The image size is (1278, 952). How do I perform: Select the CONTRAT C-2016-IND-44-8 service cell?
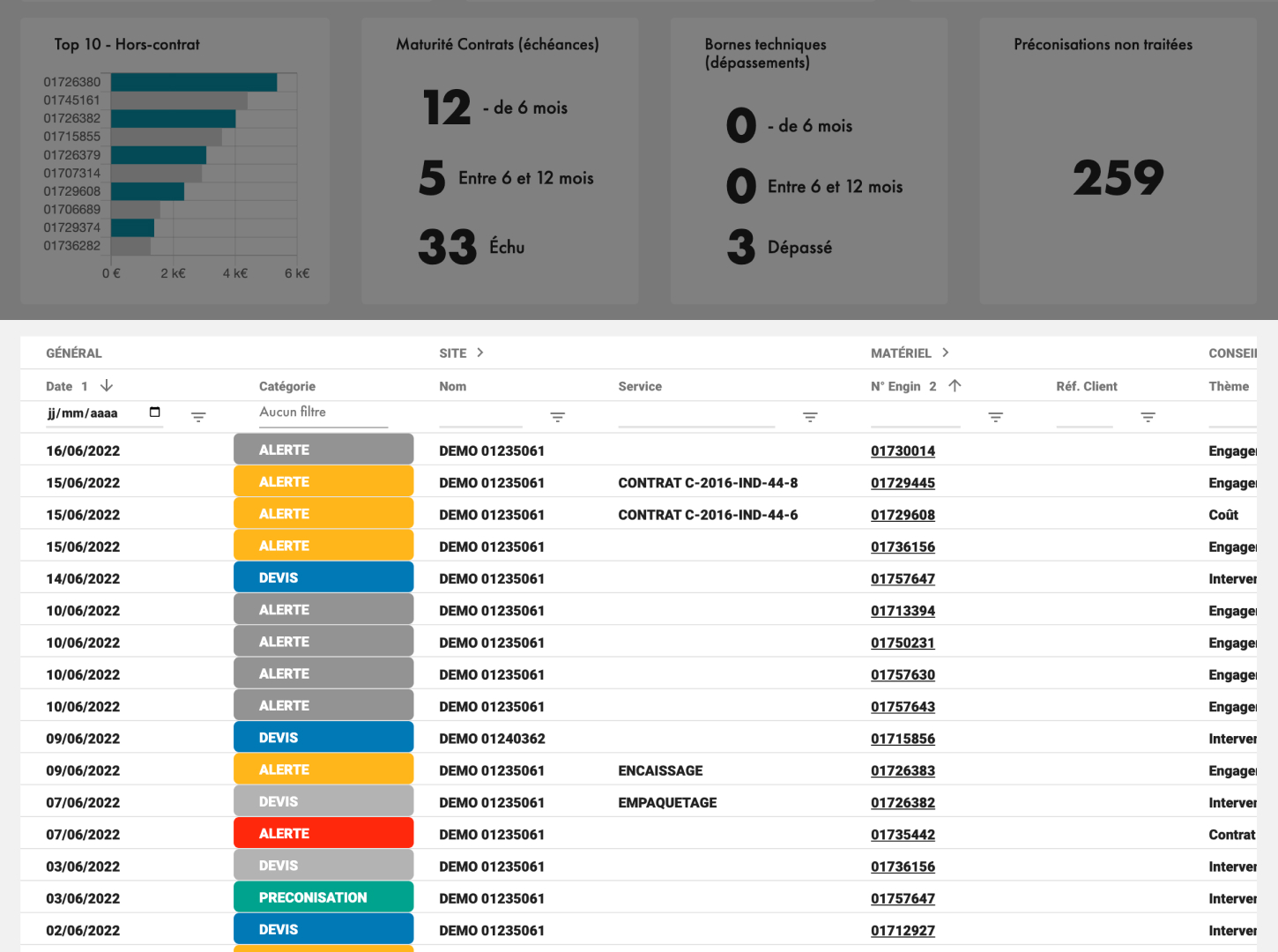tap(708, 483)
